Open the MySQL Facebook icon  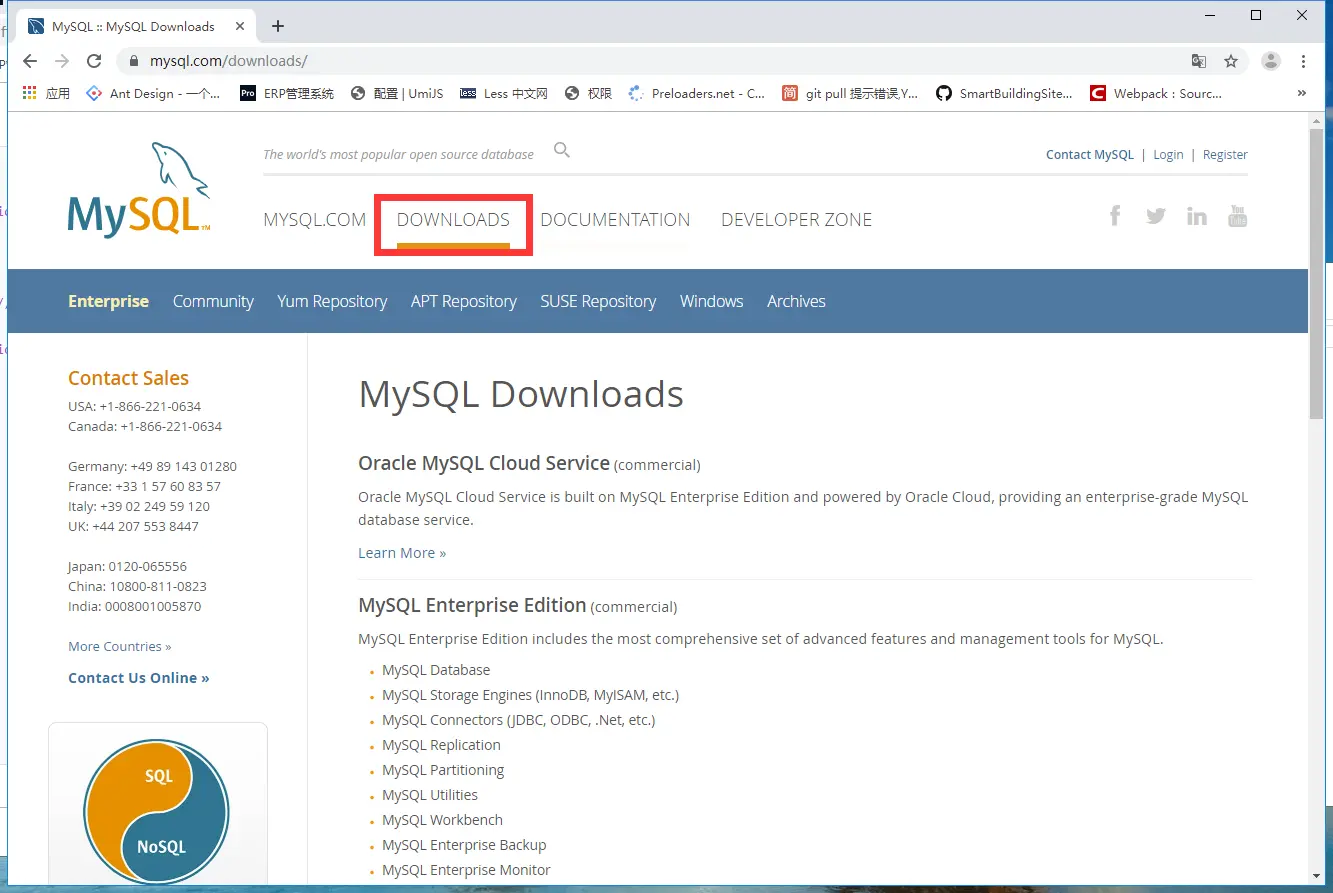pos(1115,215)
